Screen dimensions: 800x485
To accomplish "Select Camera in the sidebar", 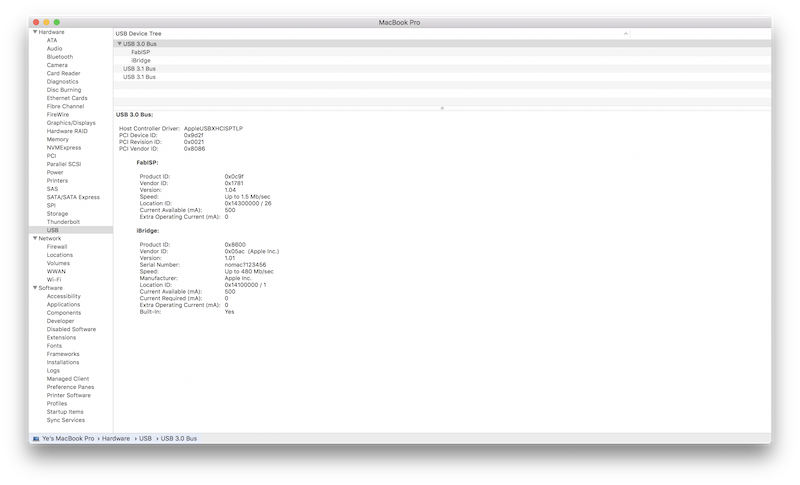I will tap(57, 65).
